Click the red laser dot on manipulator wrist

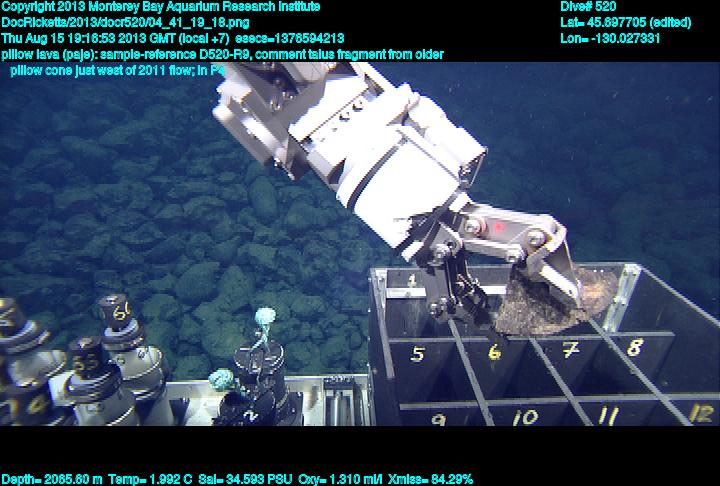(x=498, y=226)
